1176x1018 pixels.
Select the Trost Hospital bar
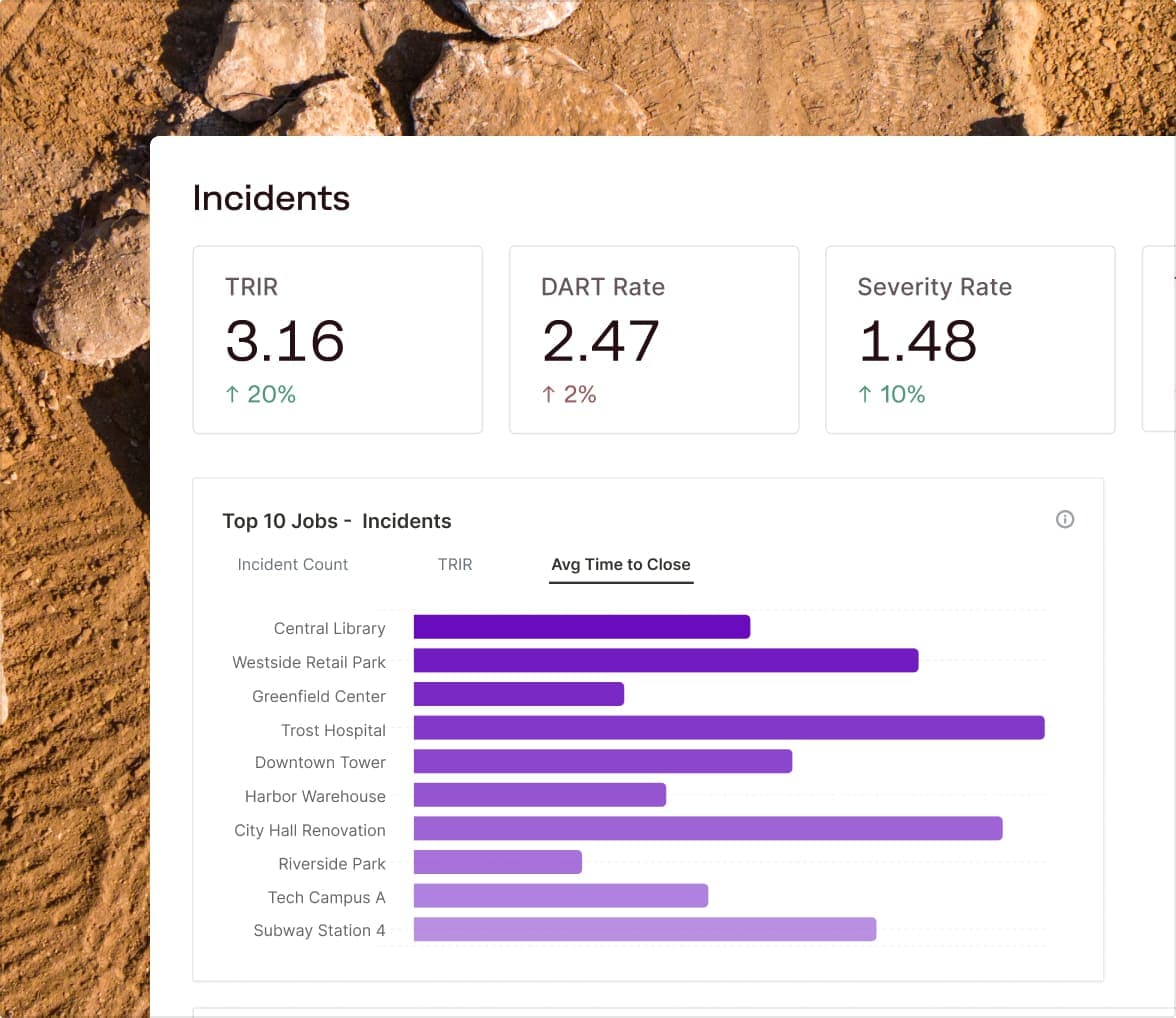(x=728, y=728)
